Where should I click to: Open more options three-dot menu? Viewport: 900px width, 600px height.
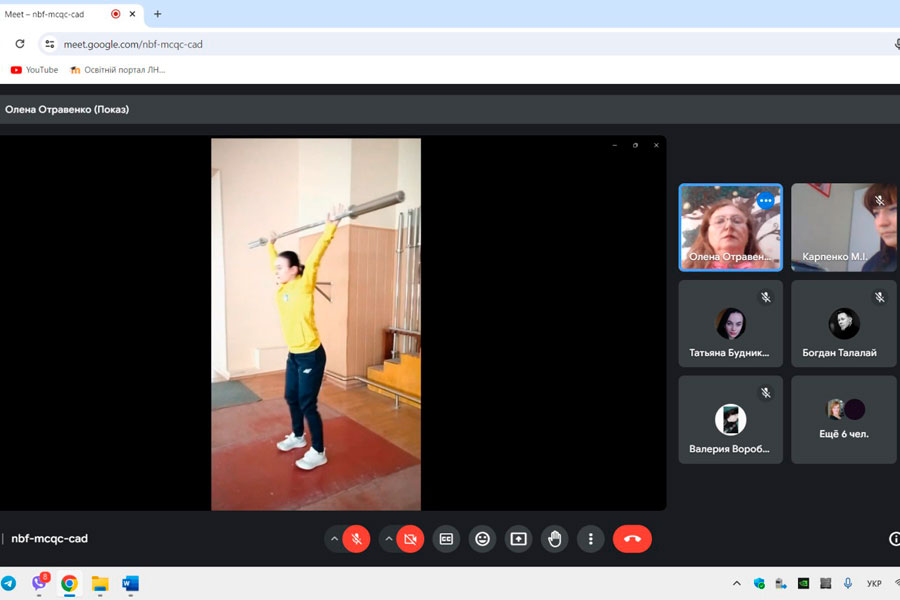click(591, 539)
